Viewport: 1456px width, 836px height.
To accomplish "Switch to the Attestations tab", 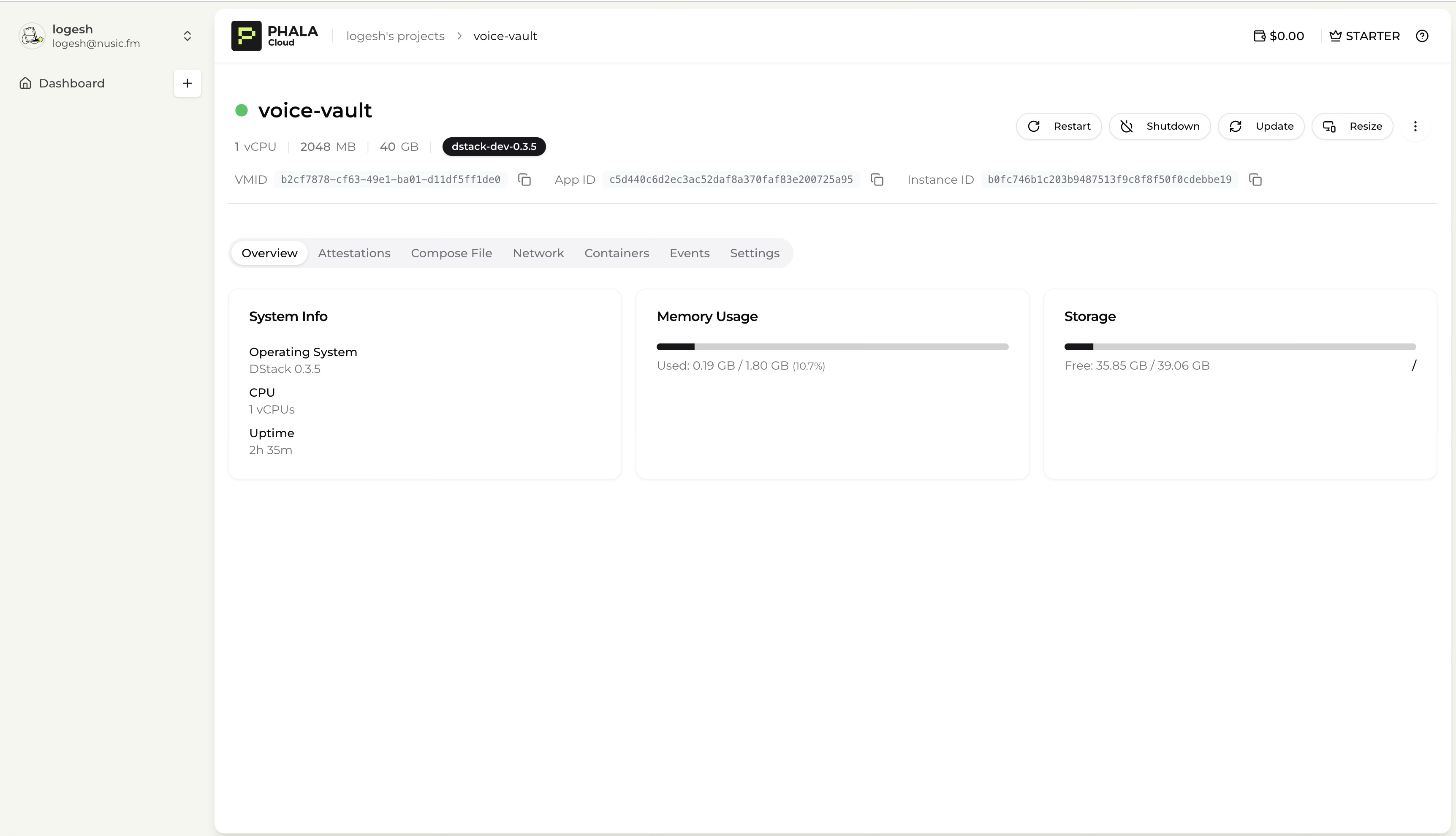I will pos(353,253).
